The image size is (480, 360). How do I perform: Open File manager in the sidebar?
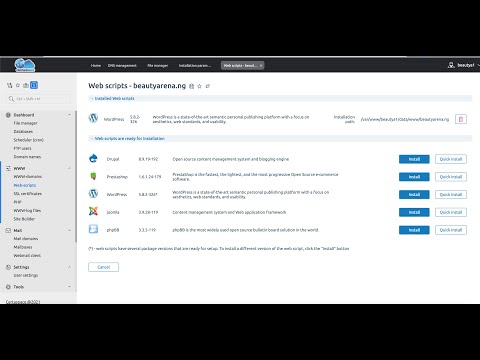(25, 123)
